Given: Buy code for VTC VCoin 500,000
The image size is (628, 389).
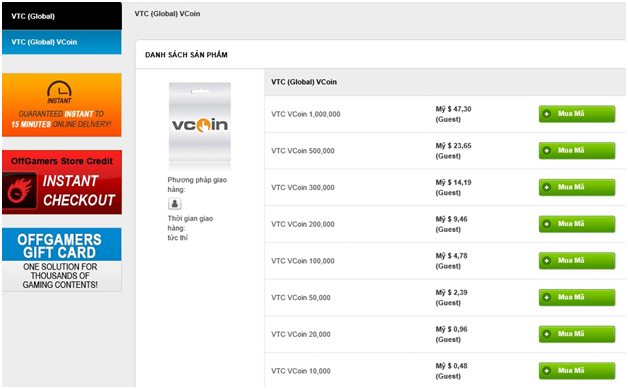Looking at the screenshot, I should [577, 151].
